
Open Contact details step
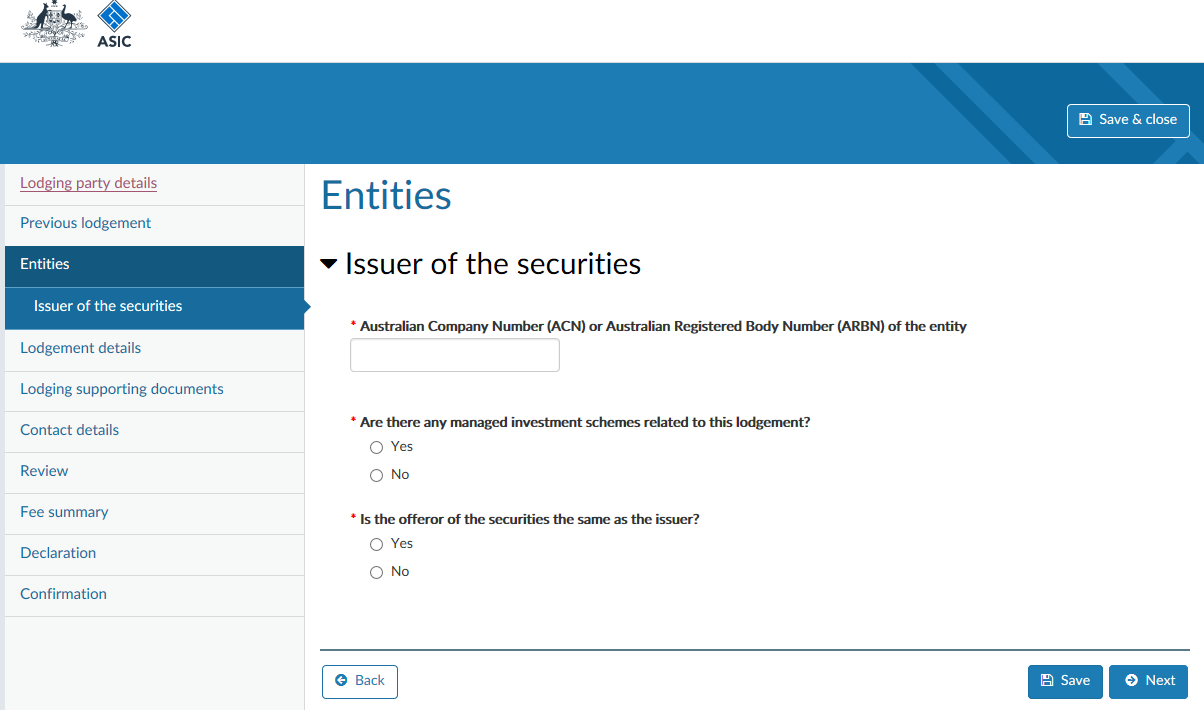tap(69, 430)
